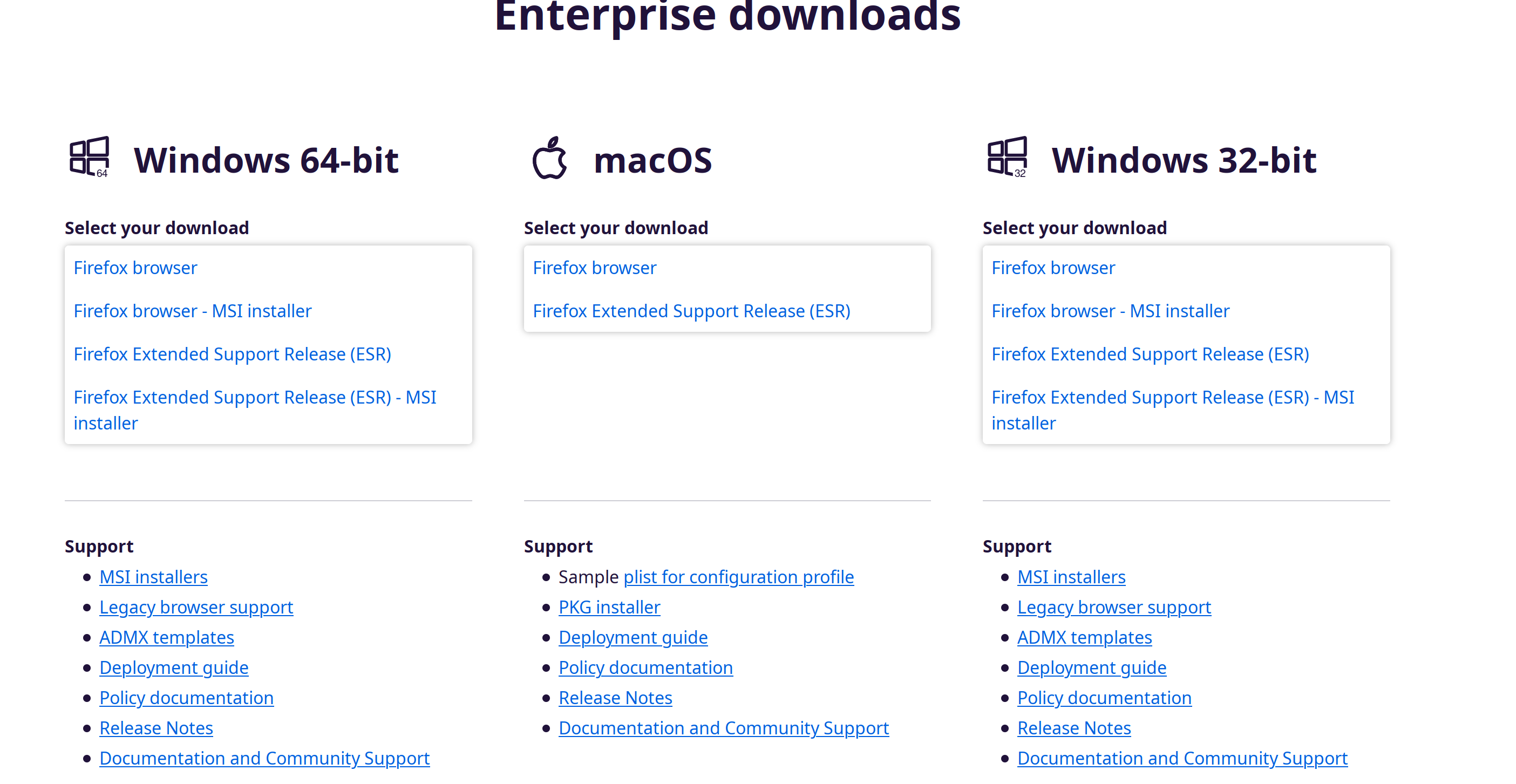Choose Firefox ESR download for macOS

[691, 311]
